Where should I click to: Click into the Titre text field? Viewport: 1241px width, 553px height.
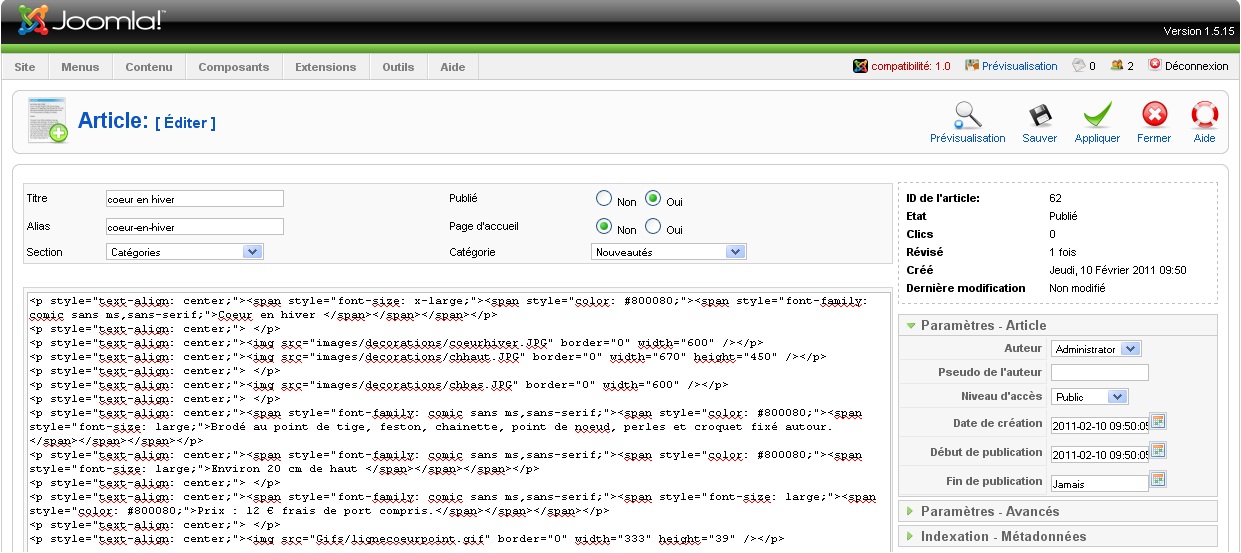[x=195, y=199]
